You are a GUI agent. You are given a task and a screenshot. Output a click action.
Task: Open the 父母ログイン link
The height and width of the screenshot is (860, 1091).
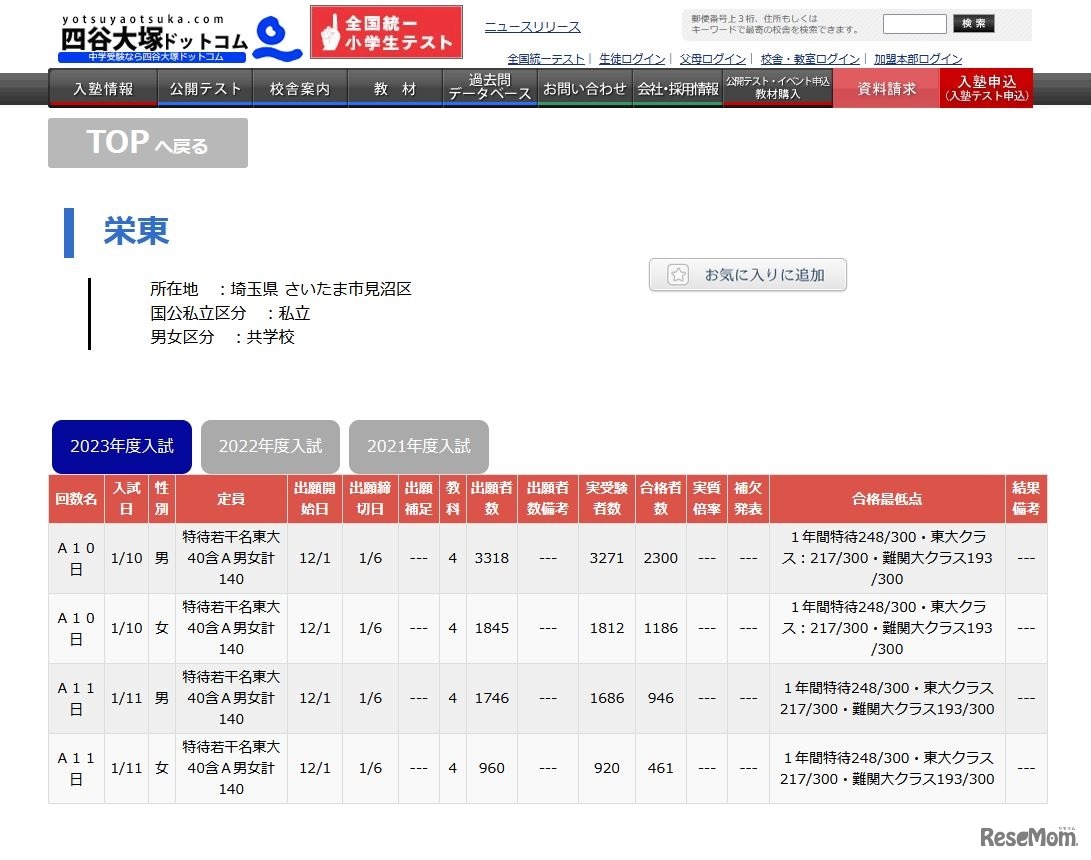pyautogui.click(x=713, y=59)
